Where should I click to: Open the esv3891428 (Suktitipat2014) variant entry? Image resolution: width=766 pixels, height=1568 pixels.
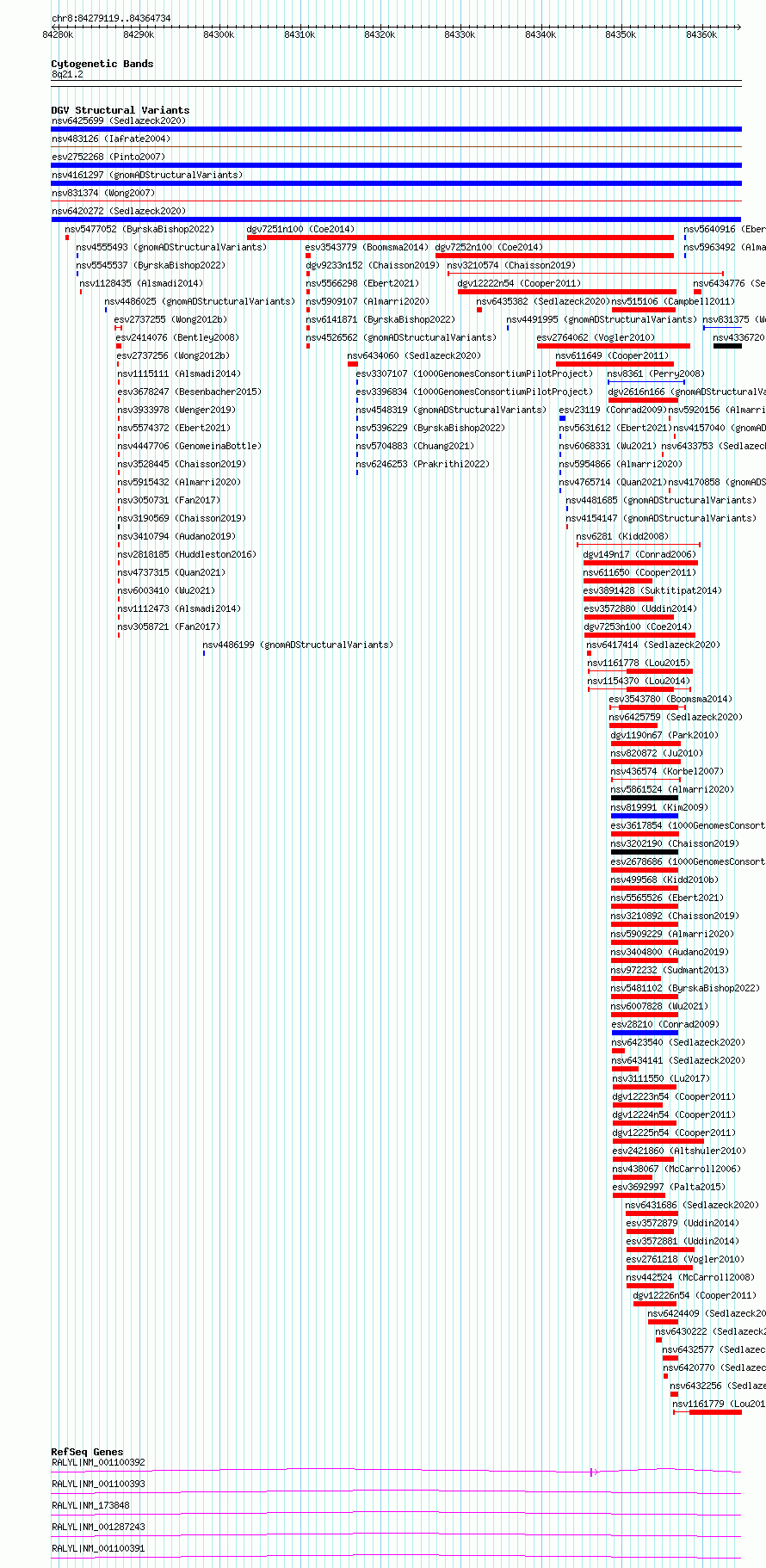[652, 590]
